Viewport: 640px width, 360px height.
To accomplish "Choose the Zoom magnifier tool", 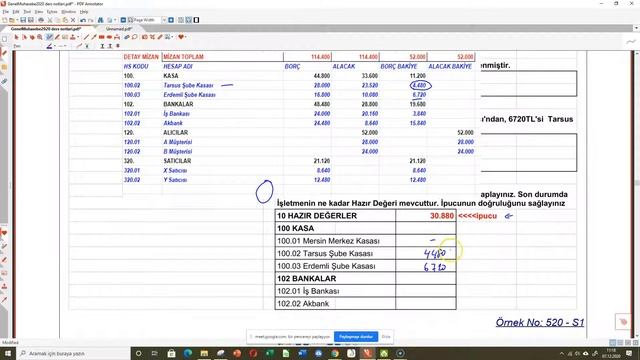I will pos(40,37).
